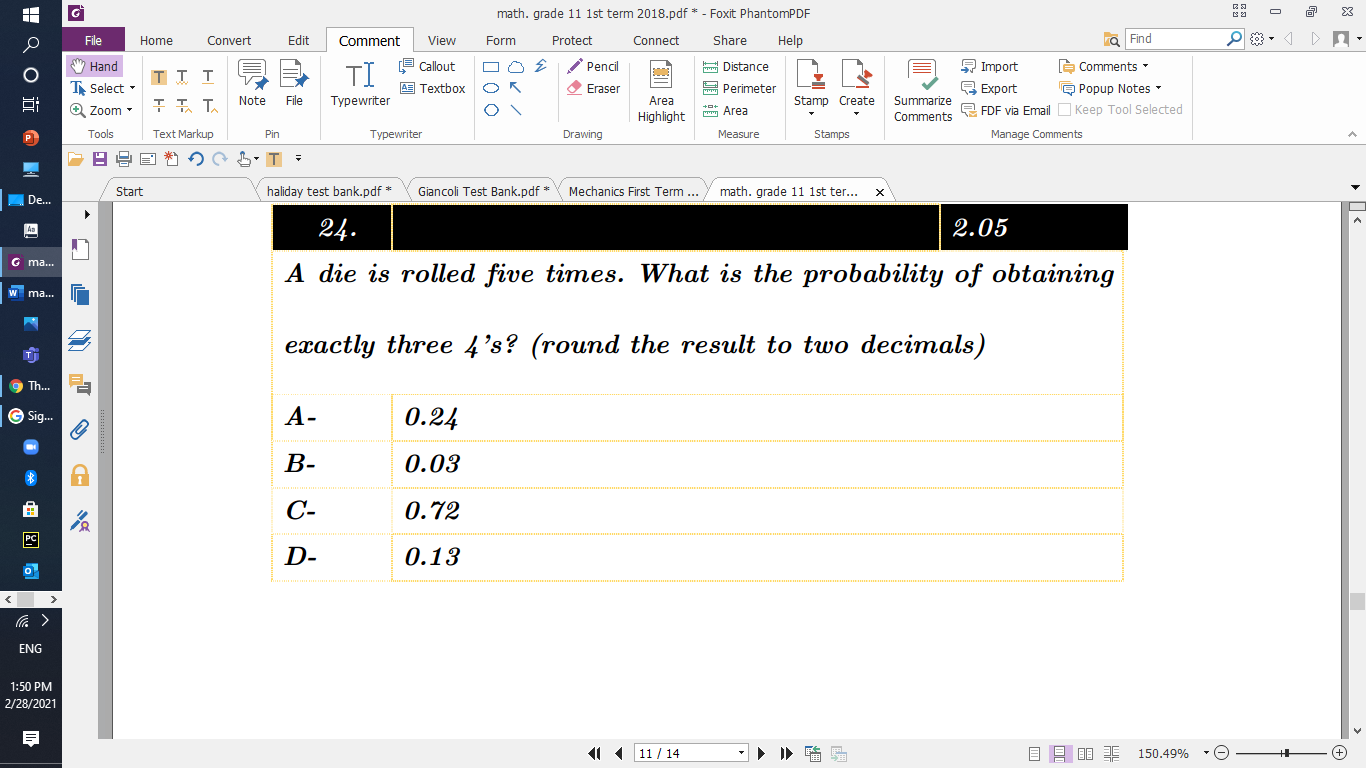This screenshot has width=1366, height=768.
Task: Adjust the zoom slider handle
Action: (x=1286, y=753)
